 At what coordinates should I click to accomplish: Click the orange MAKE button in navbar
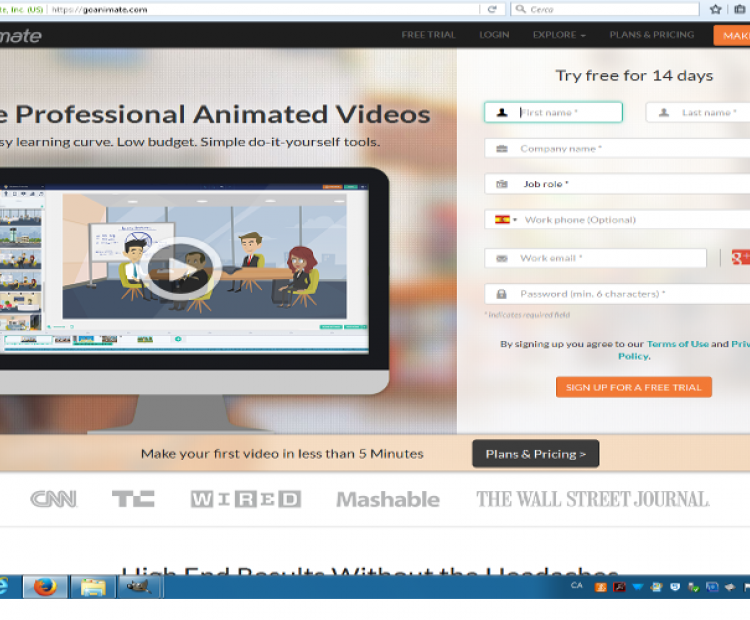(x=732, y=35)
